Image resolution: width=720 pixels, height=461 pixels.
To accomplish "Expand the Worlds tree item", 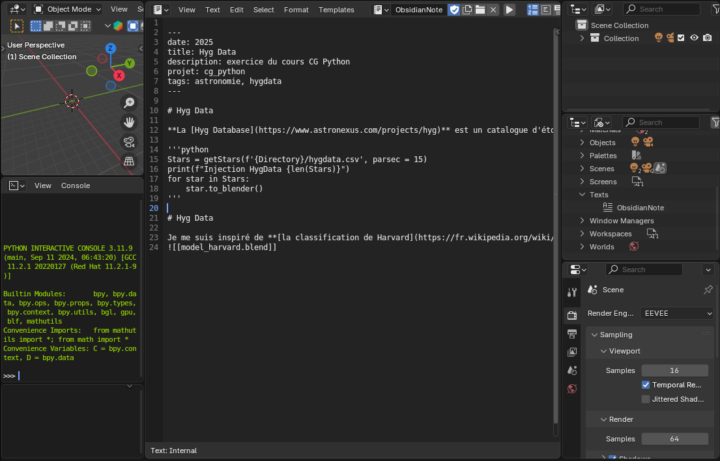I will tap(582, 247).
